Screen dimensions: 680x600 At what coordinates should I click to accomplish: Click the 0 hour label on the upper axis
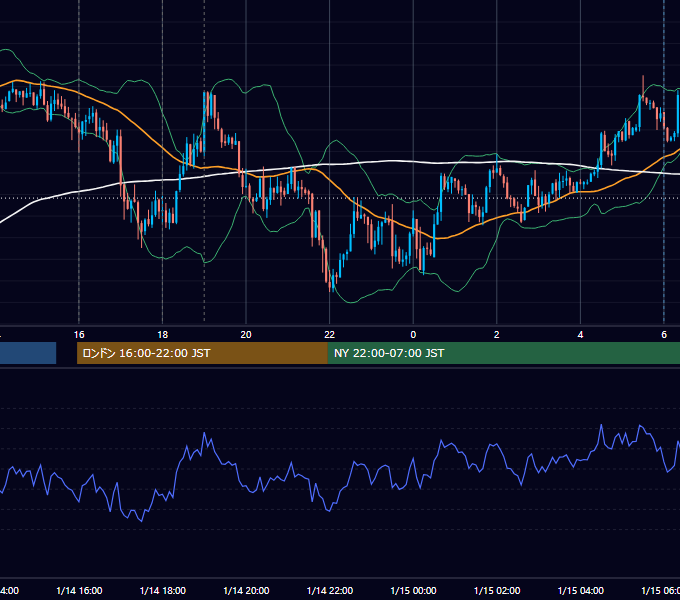pyautogui.click(x=413, y=335)
